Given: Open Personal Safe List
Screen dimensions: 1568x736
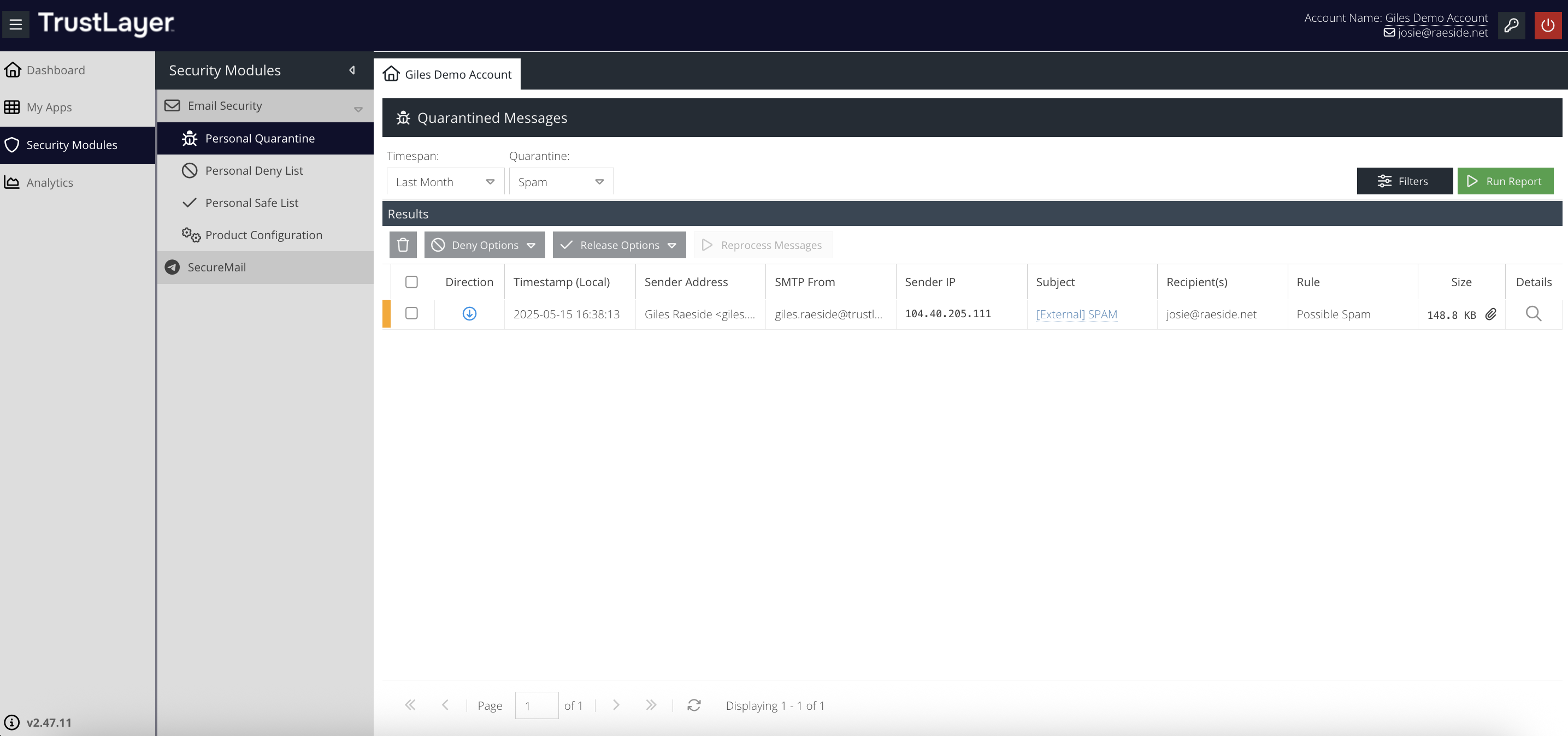Looking at the screenshot, I should coord(266,203).
